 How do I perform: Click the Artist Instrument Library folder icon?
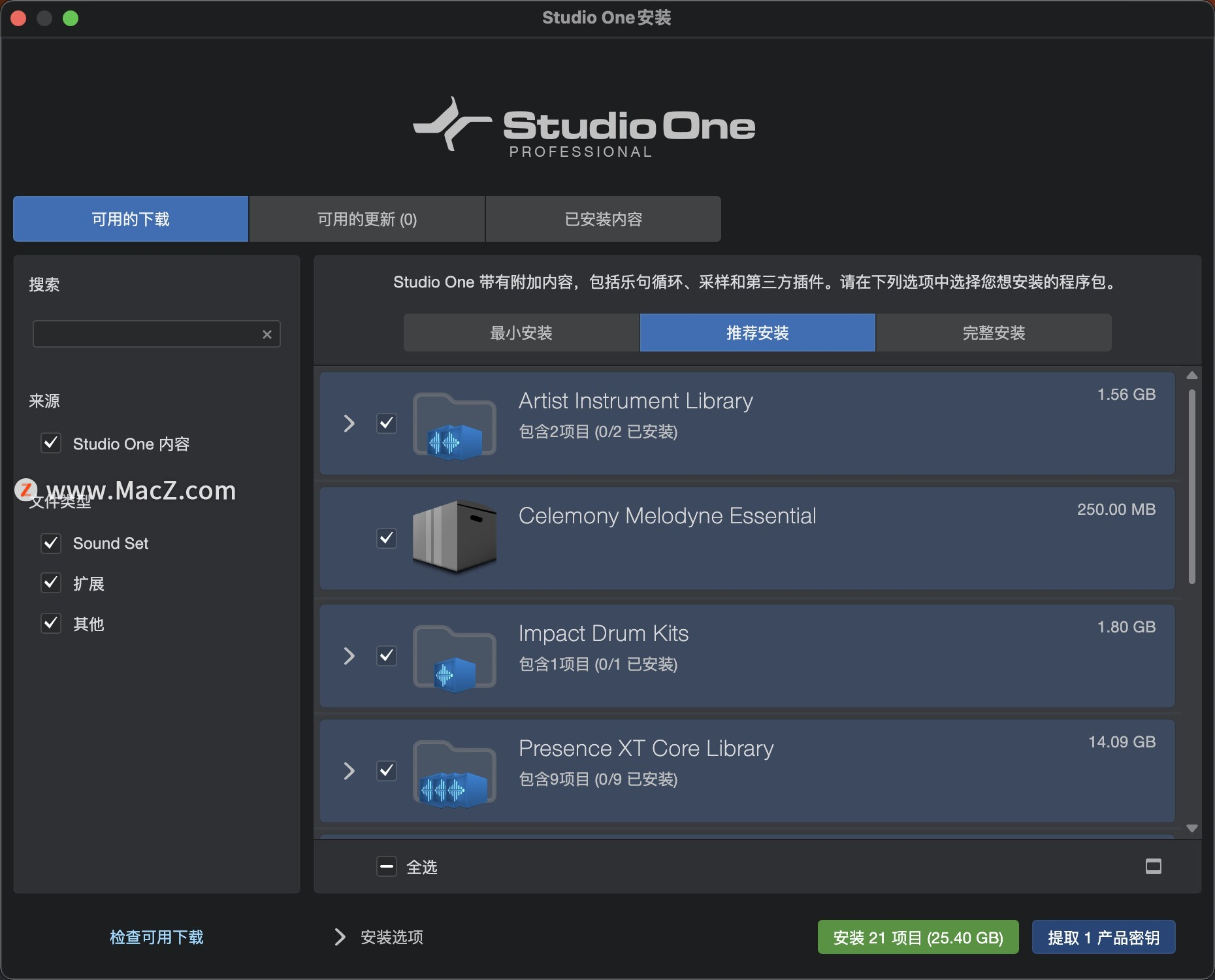(x=455, y=426)
